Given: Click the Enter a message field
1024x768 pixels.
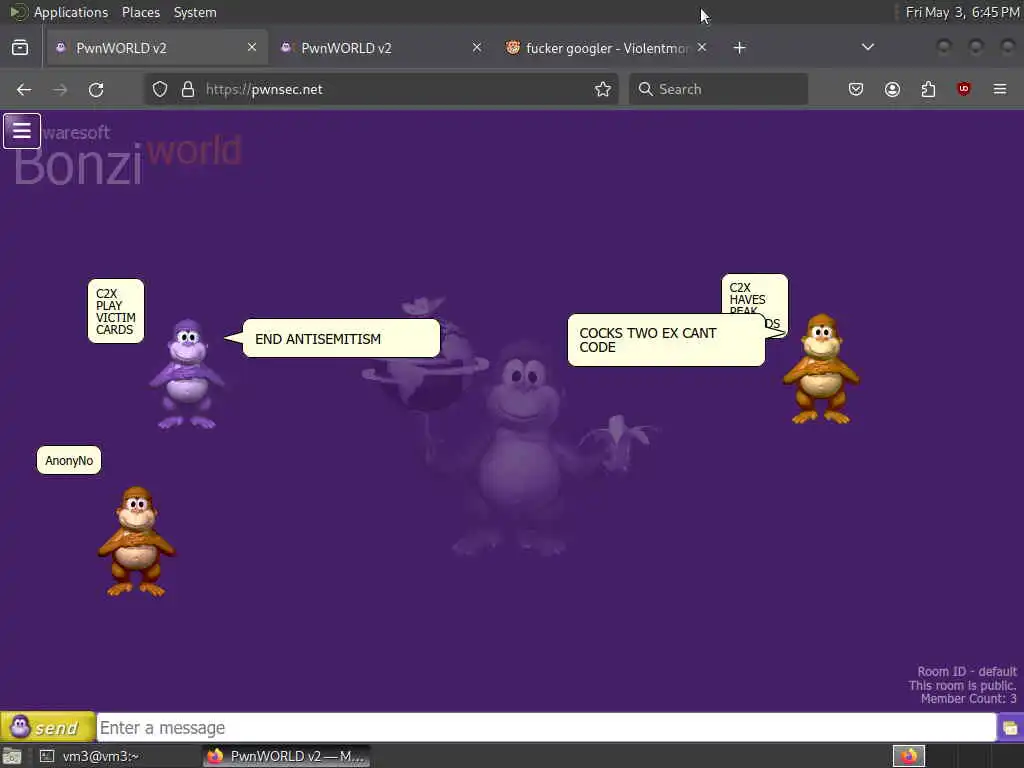Looking at the screenshot, I should pyautogui.click(x=546, y=728).
